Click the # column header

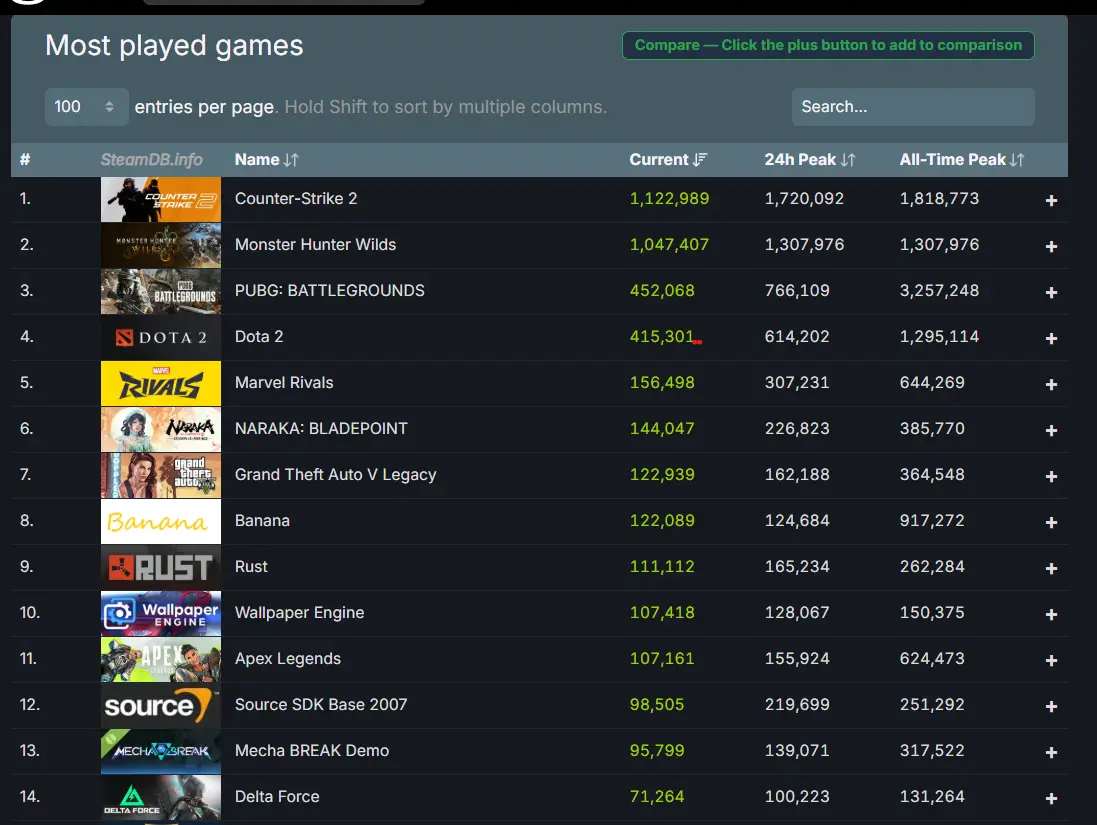(25, 160)
